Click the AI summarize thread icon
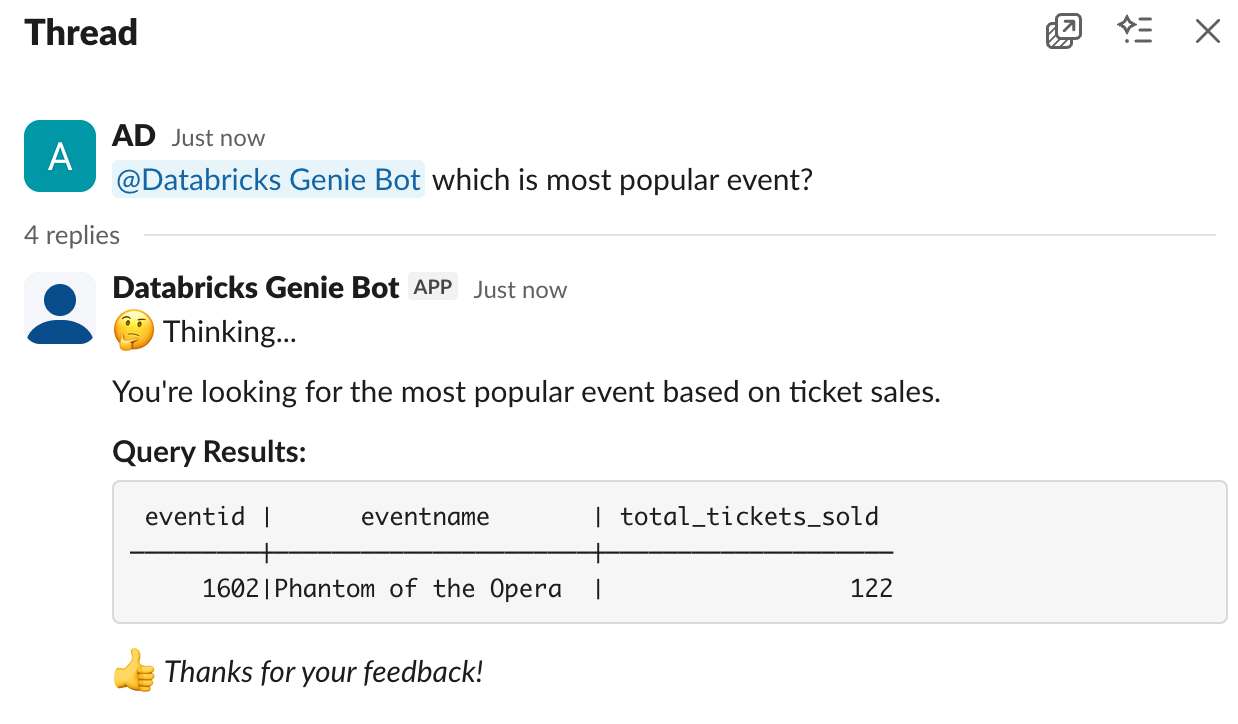Image resolution: width=1238 pixels, height=724 pixels. click(x=1135, y=32)
